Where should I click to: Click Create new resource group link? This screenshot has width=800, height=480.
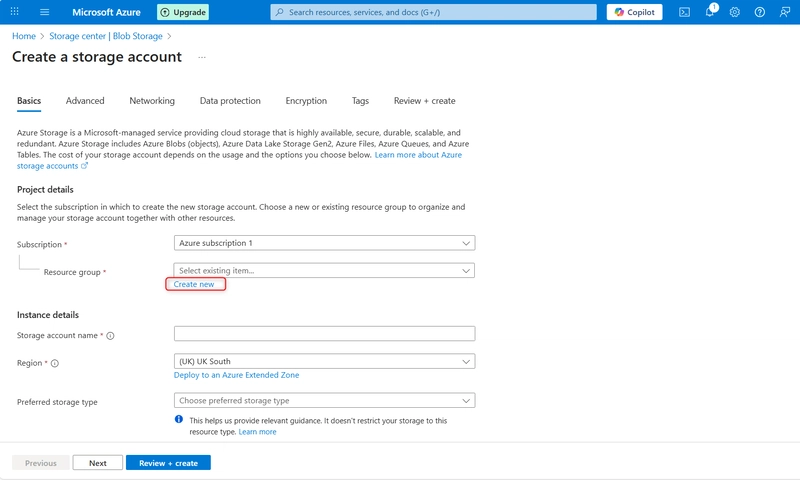194,285
